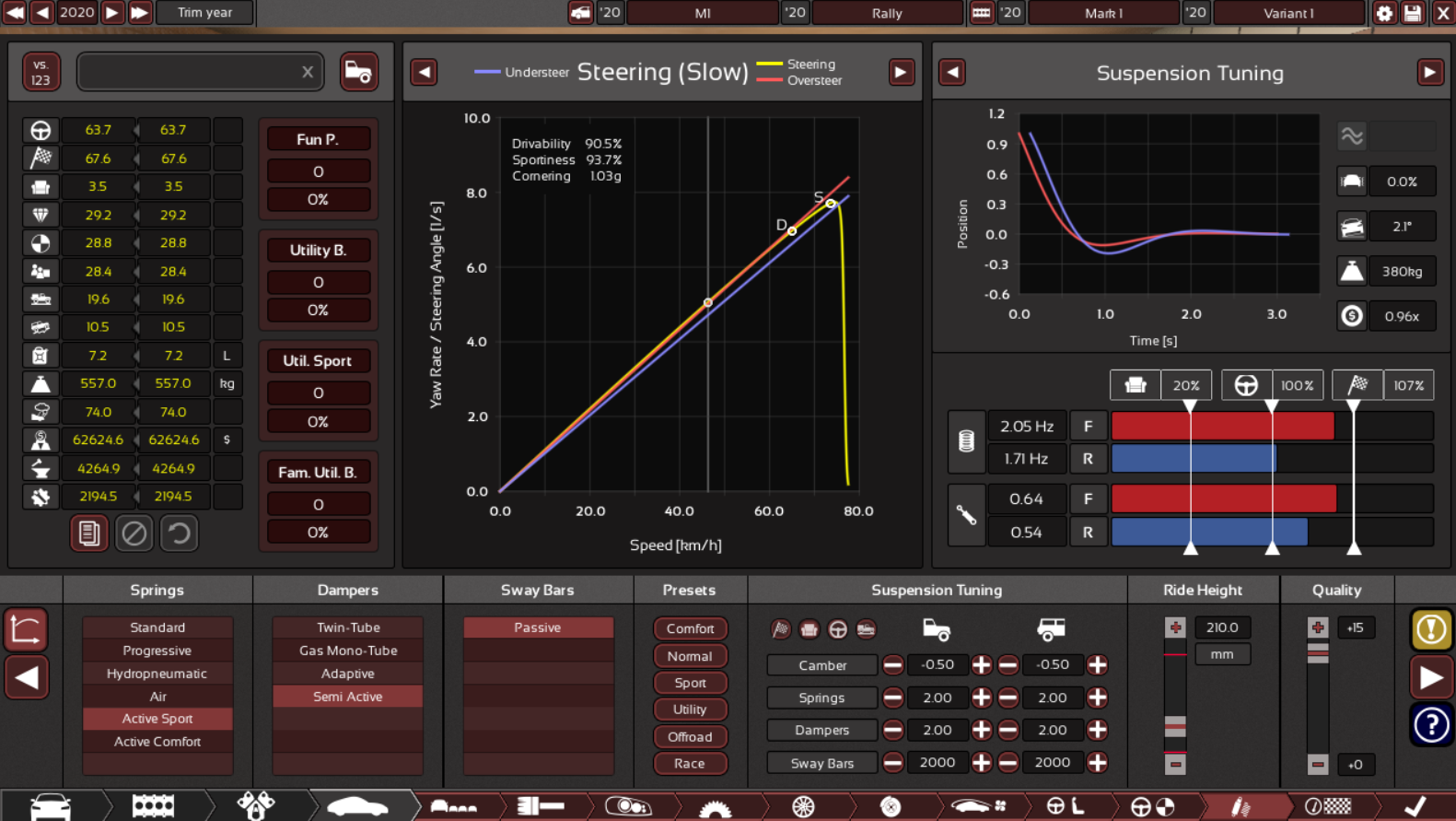Apply the Normal preset

click(690, 656)
